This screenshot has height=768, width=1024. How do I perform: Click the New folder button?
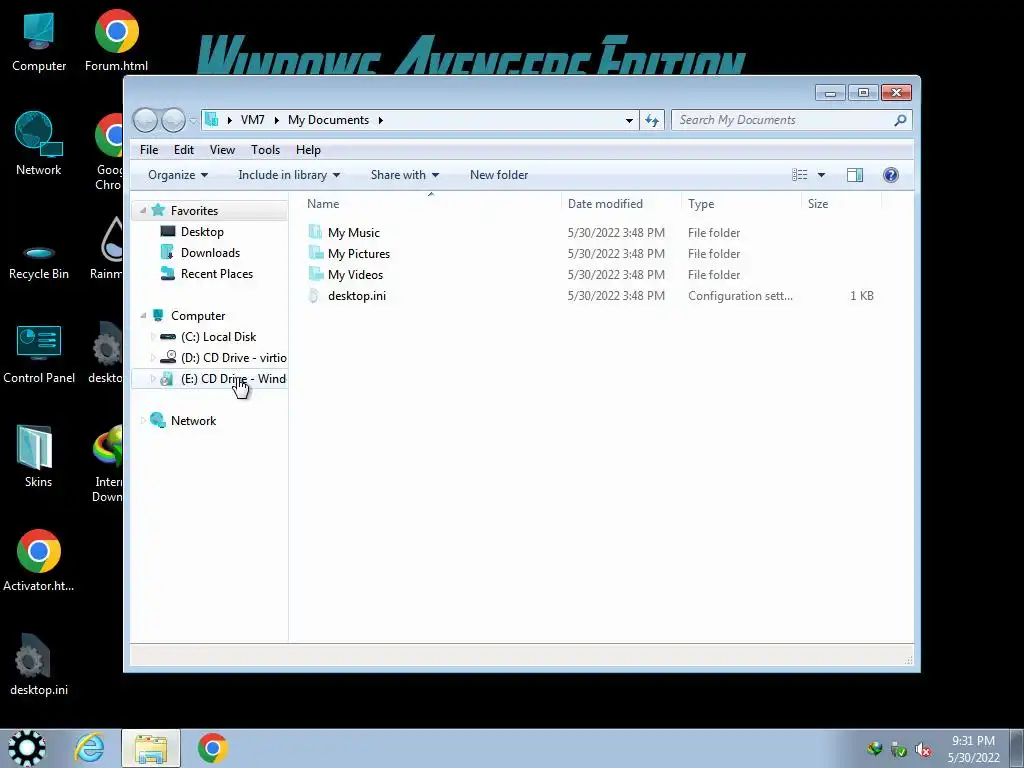point(499,175)
